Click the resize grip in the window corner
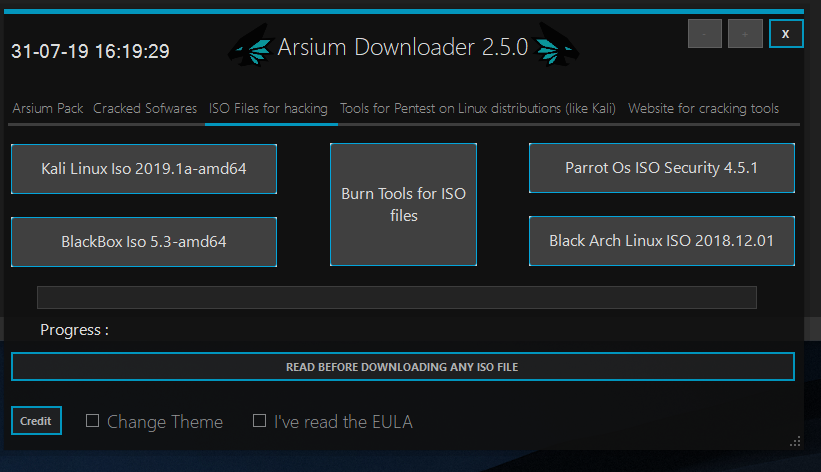Viewport: 821px width, 472px height. tap(795, 440)
